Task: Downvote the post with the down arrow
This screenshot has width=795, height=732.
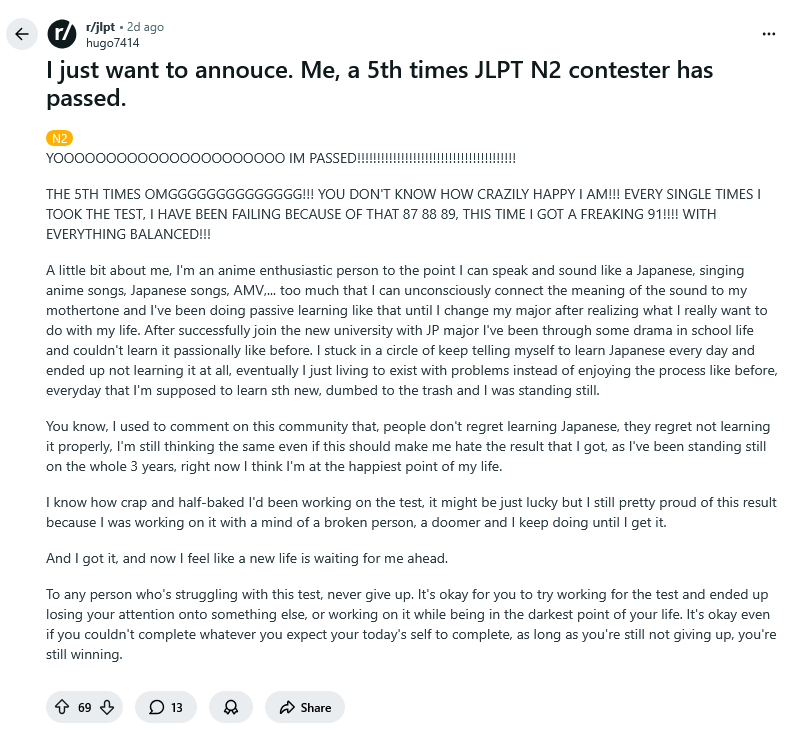Action: click(x=107, y=707)
